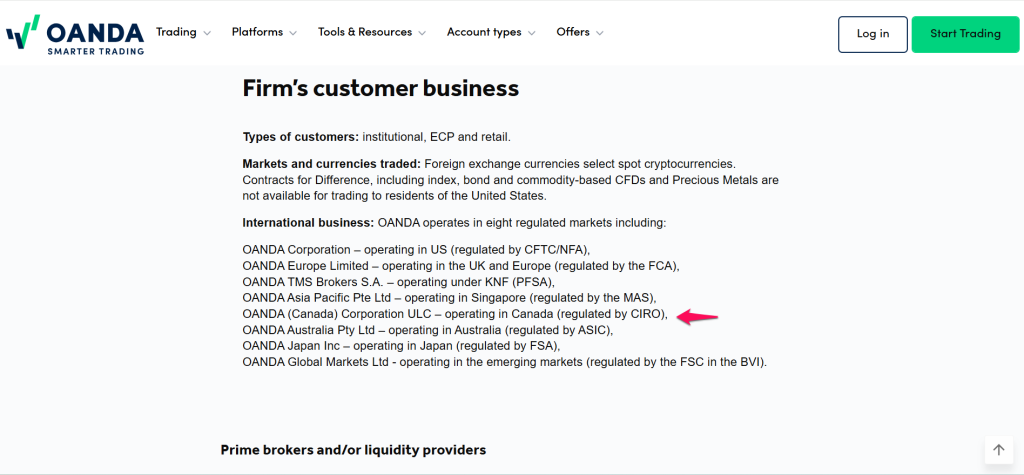Screen dimensions: 1024x475
Task: Click the scroll-to-top arrow button
Action: click(x=998, y=450)
